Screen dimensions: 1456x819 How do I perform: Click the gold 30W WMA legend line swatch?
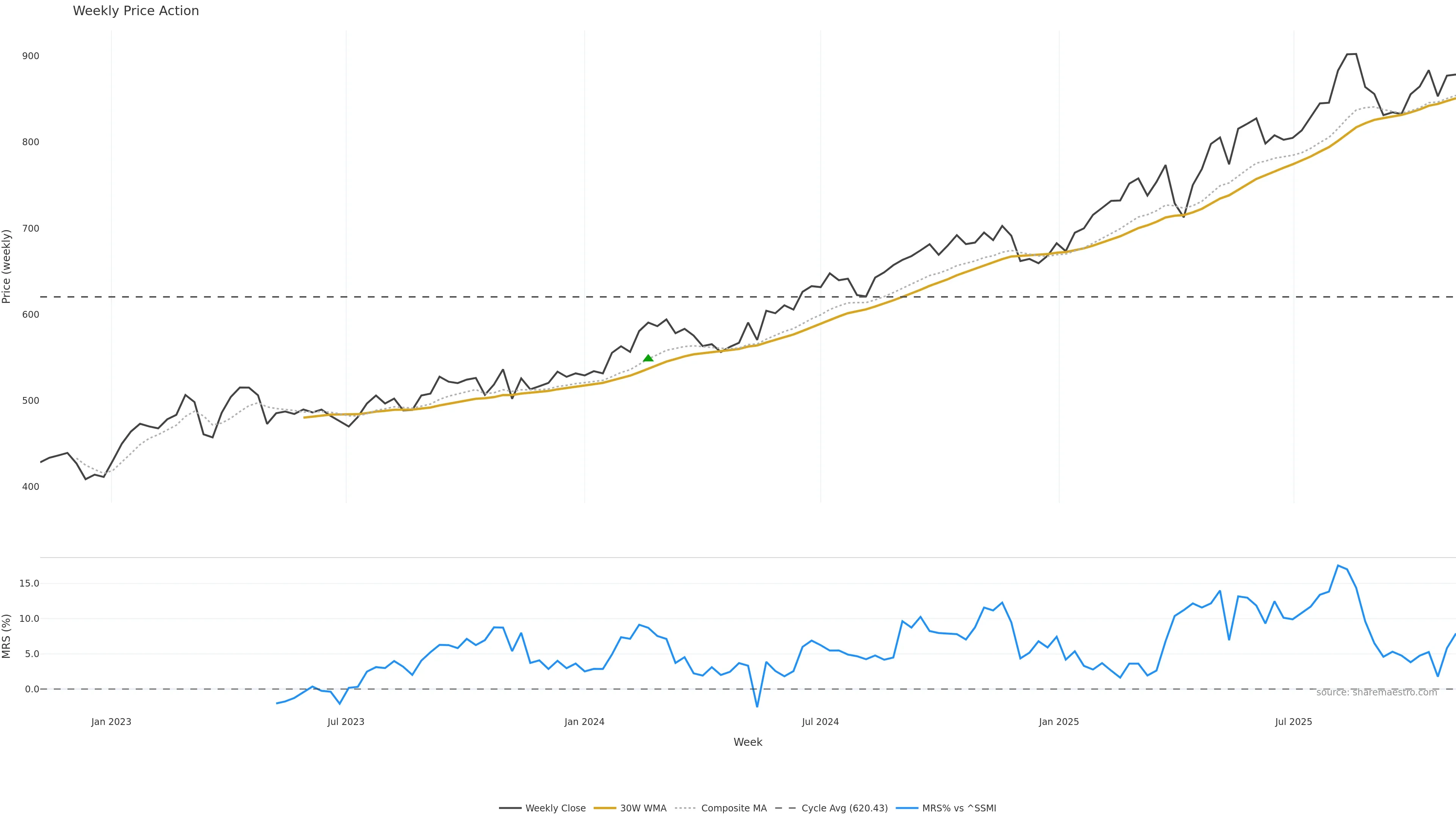click(605, 808)
